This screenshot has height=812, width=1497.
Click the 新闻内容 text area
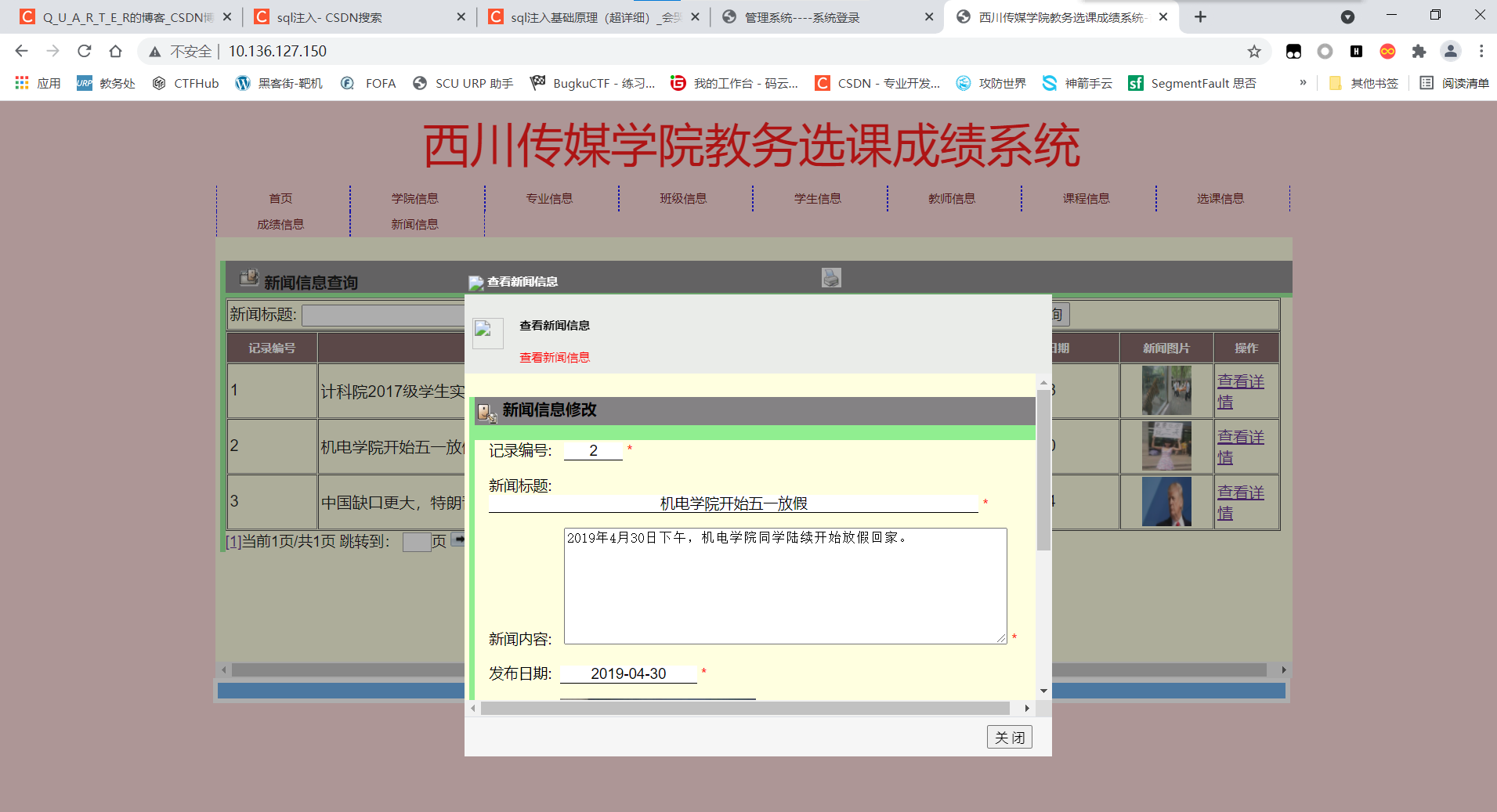click(785, 586)
